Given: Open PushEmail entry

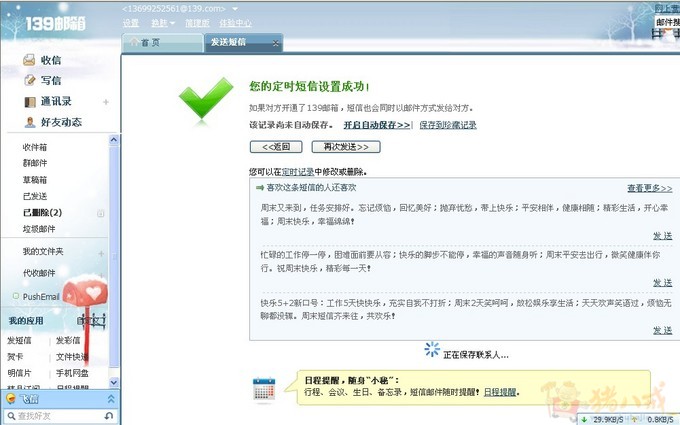Looking at the screenshot, I should 41,297.
